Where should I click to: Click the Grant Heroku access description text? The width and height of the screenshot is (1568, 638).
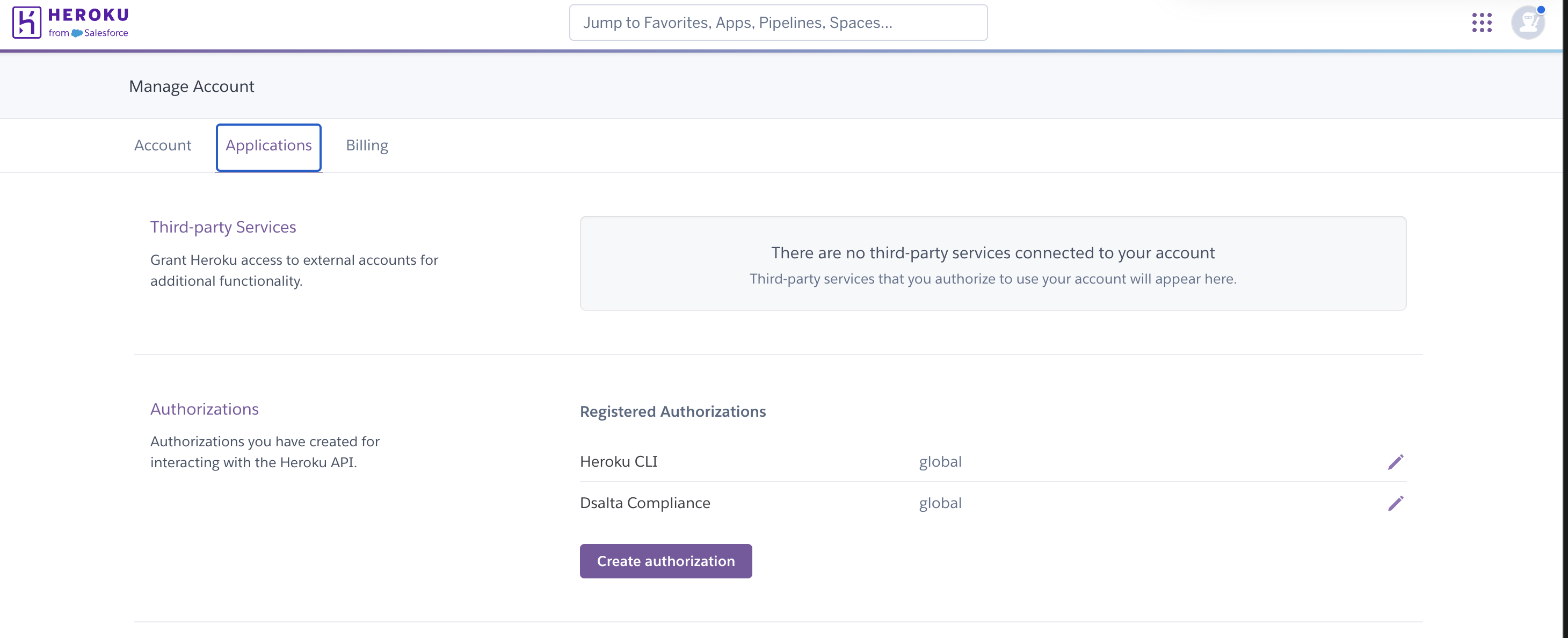(294, 270)
